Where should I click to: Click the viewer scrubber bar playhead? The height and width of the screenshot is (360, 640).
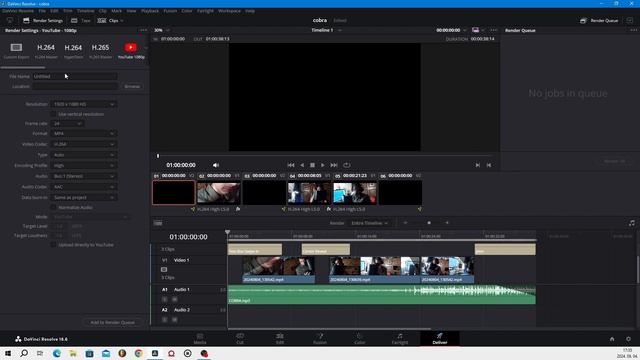tap(158, 156)
